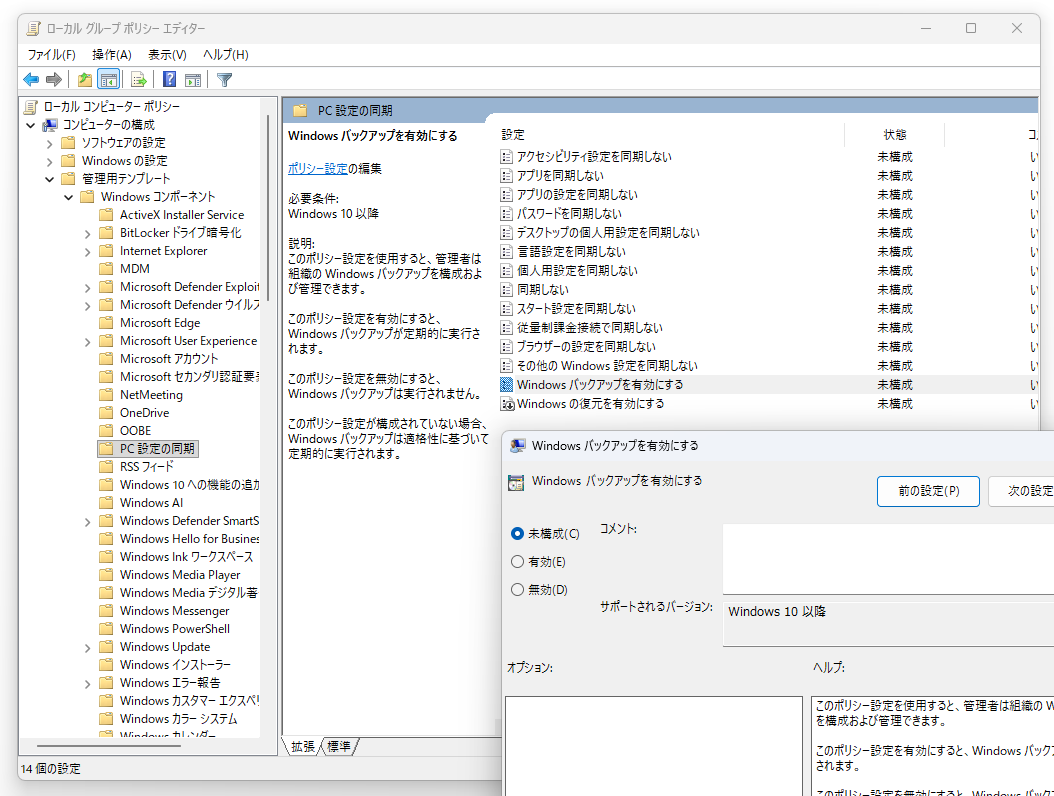Click inside the コメント text field
This screenshot has width=1054, height=796.
[888, 559]
